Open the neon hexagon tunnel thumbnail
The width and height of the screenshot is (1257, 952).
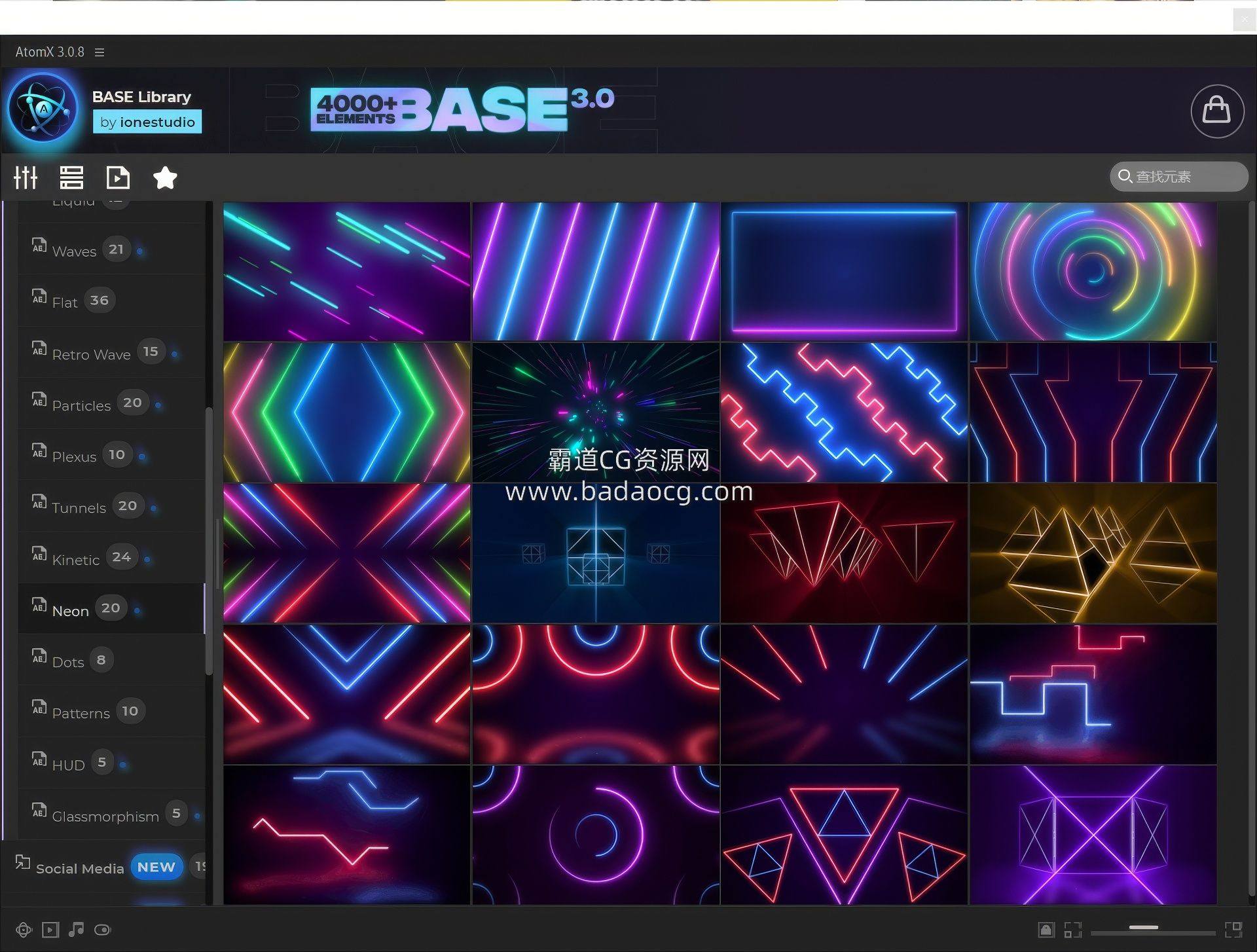tap(347, 412)
